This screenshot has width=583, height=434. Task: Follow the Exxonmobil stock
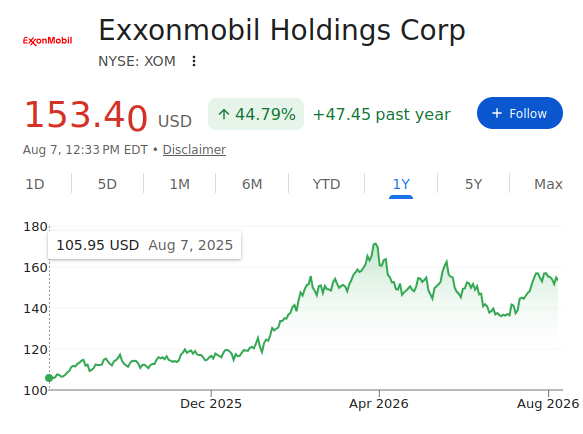(x=520, y=113)
